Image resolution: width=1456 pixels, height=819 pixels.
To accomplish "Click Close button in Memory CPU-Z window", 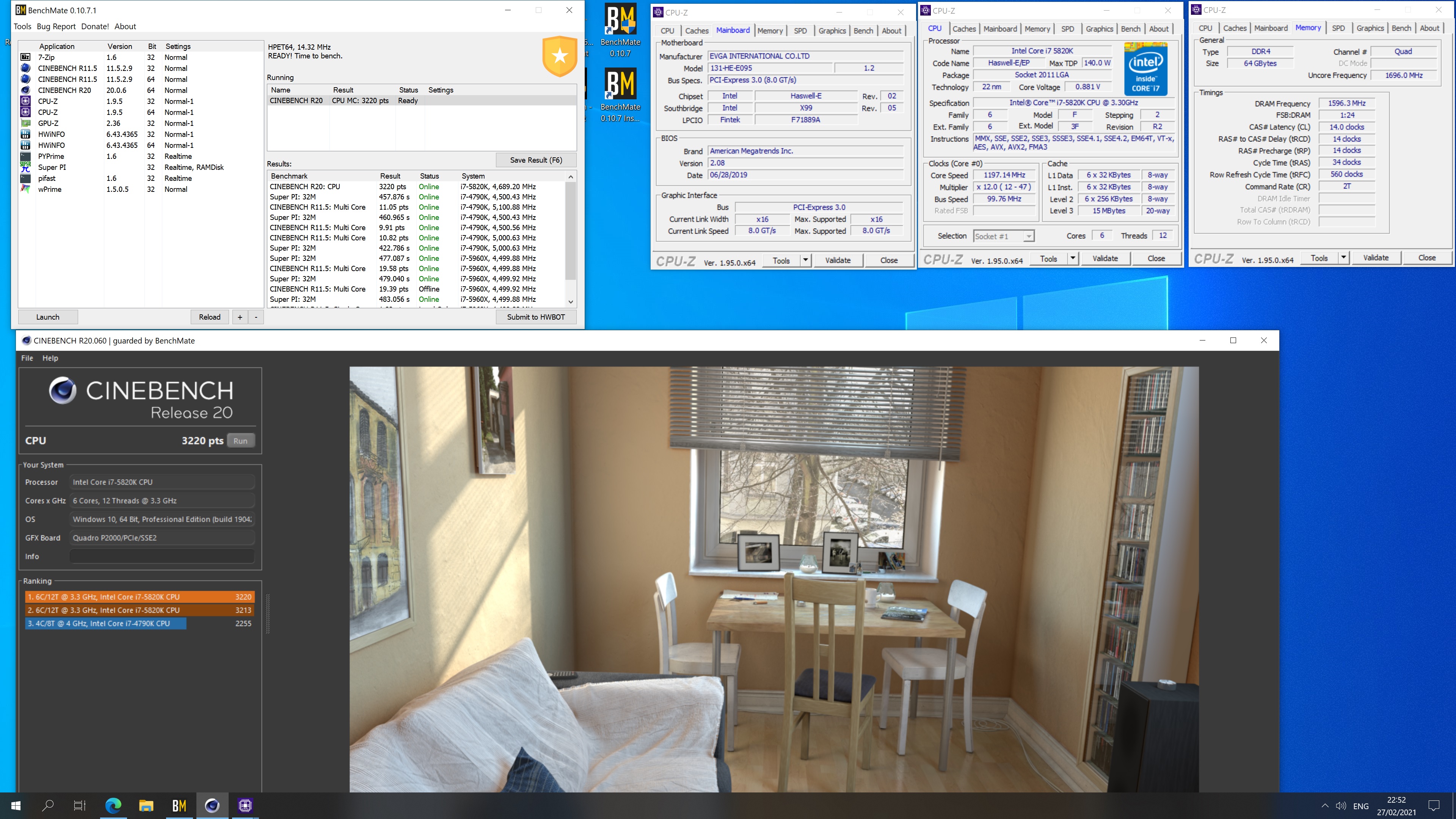I will pos(1426,258).
